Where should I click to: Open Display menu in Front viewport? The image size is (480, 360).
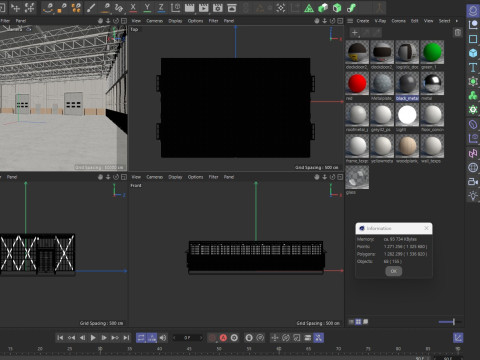pos(175,177)
